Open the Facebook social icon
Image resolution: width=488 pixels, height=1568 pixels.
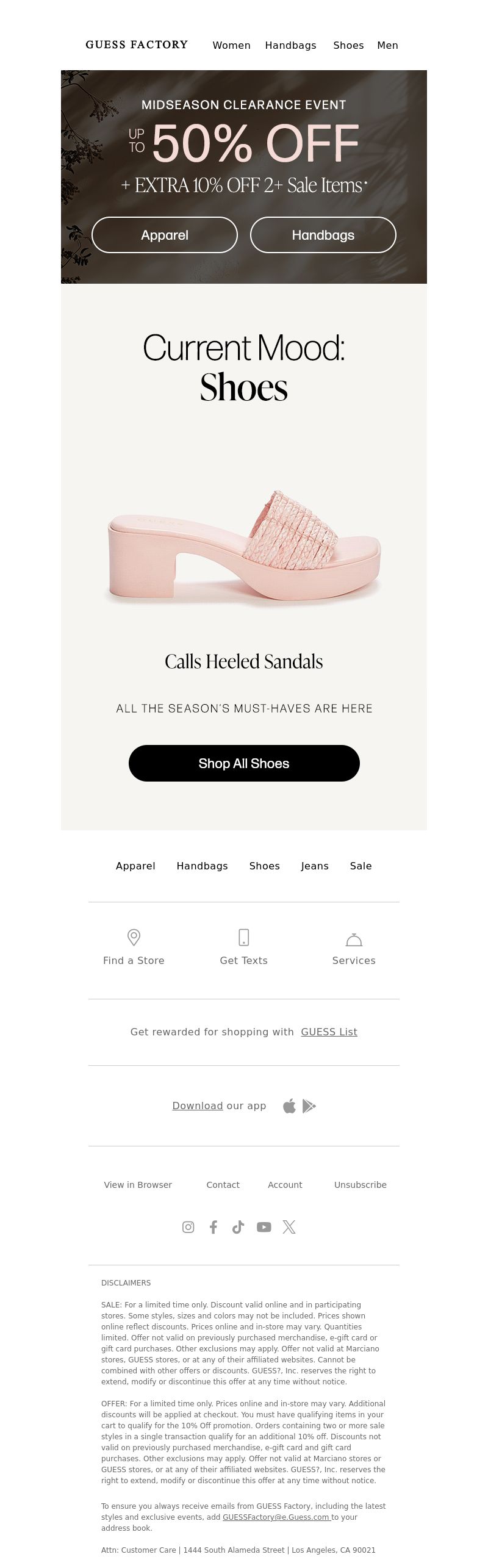point(213,1227)
